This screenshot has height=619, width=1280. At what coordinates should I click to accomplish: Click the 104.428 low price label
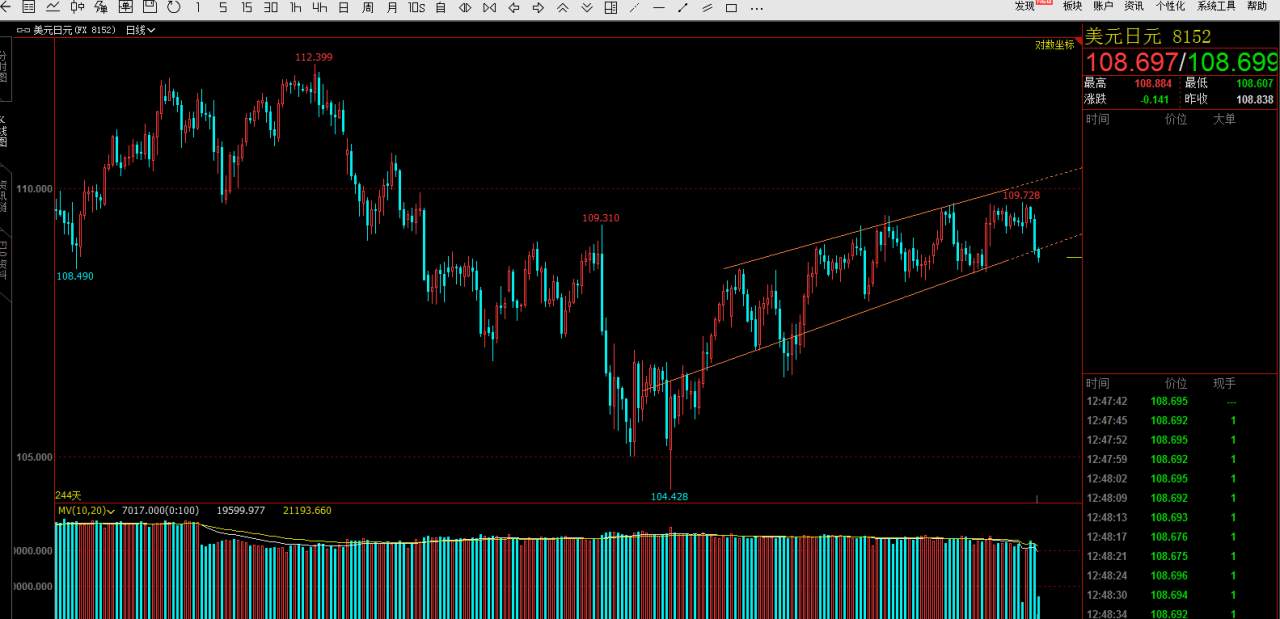[x=669, y=496]
